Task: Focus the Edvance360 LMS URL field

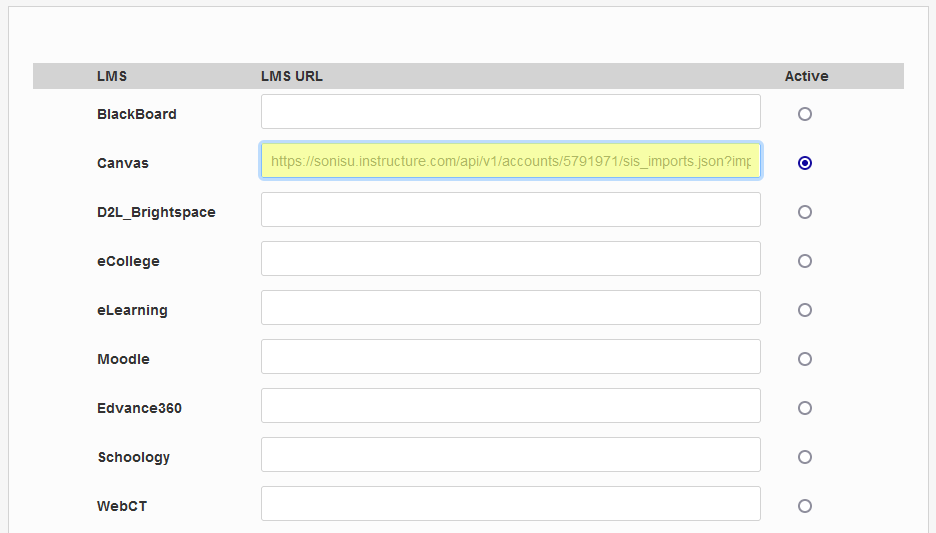Action: pyautogui.click(x=510, y=405)
